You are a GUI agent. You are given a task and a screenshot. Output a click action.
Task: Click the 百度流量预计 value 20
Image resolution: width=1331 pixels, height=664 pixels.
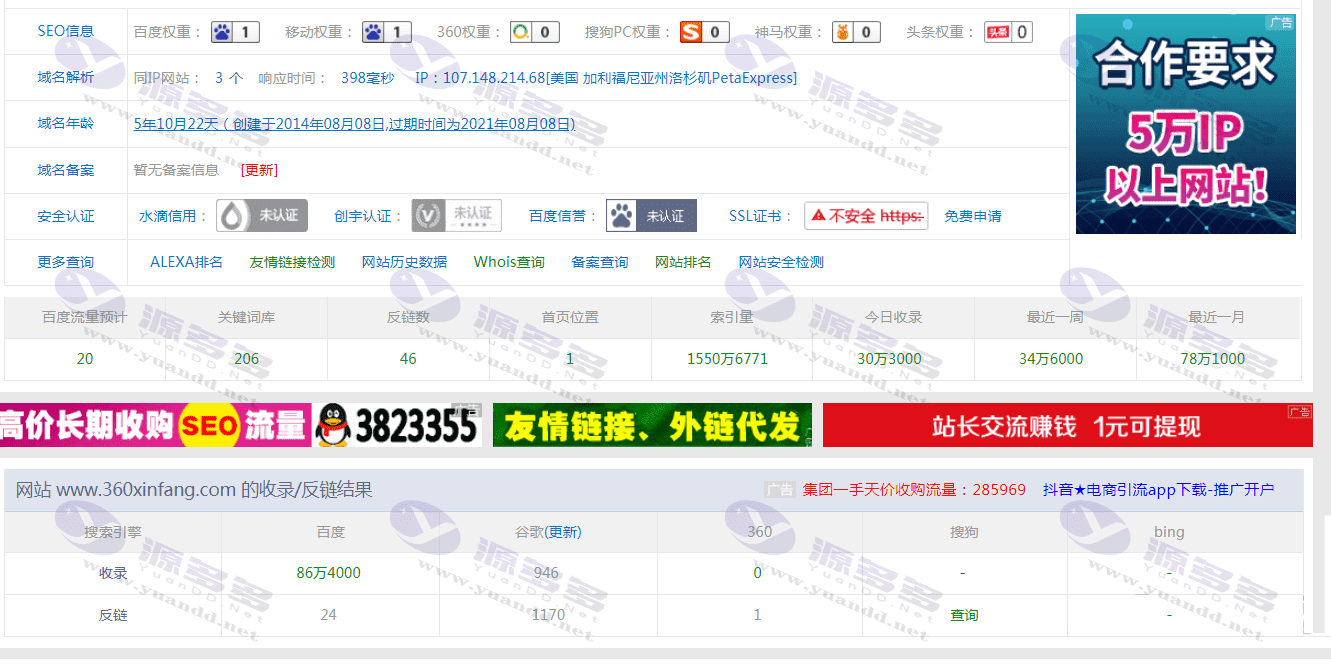pos(85,359)
